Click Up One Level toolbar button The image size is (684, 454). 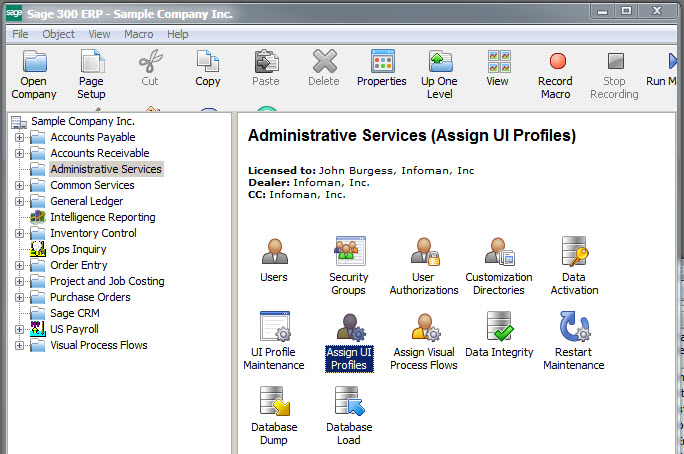pyautogui.click(x=440, y=75)
